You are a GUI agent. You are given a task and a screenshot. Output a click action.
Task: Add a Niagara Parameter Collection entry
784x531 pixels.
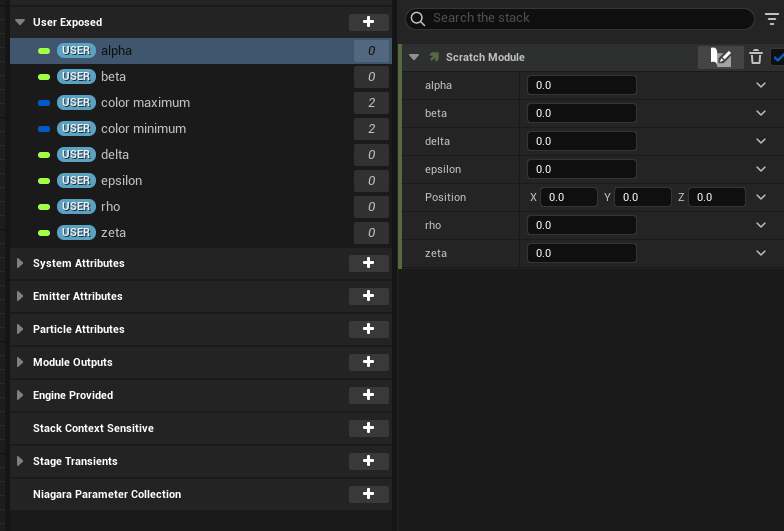click(x=368, y=494)
